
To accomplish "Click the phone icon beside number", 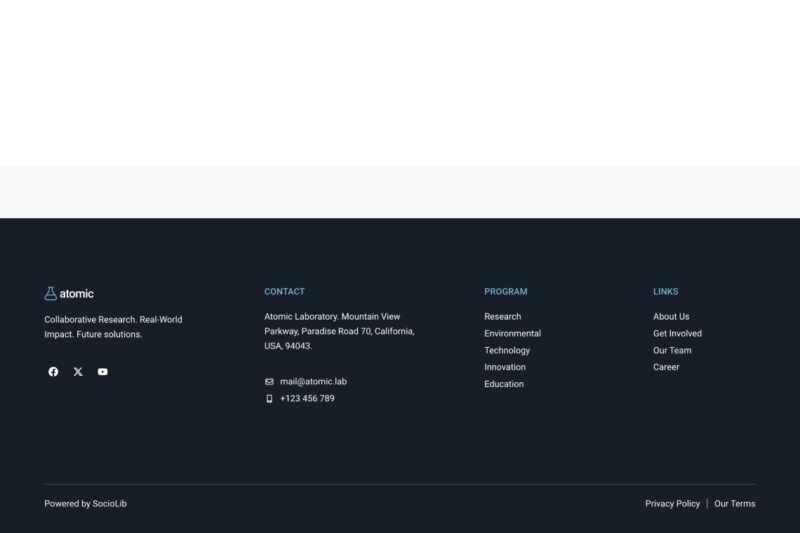I will tap(269, 399).
